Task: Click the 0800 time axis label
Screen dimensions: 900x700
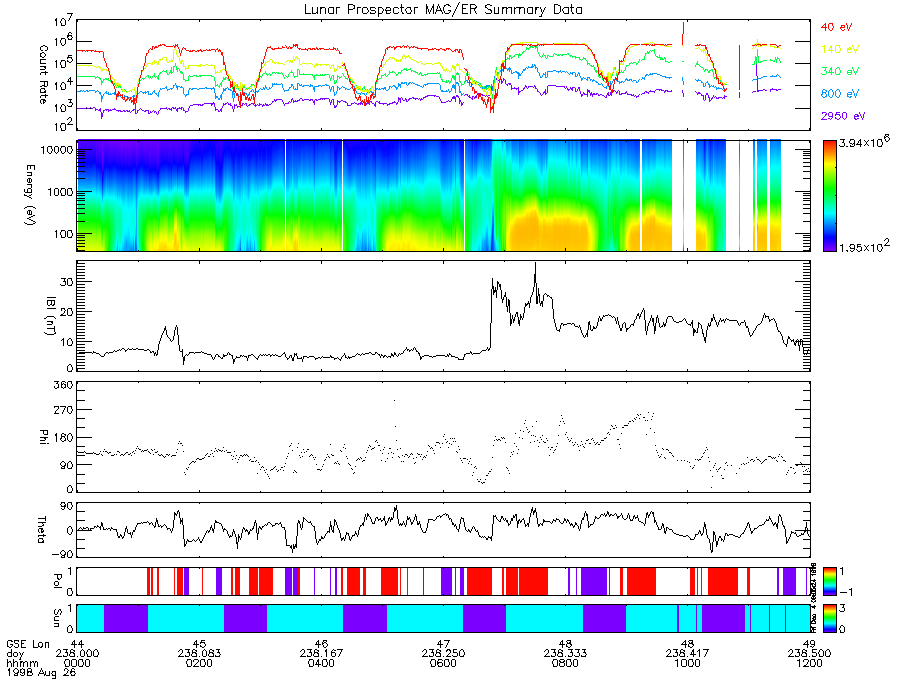Action: click(565, 663)
